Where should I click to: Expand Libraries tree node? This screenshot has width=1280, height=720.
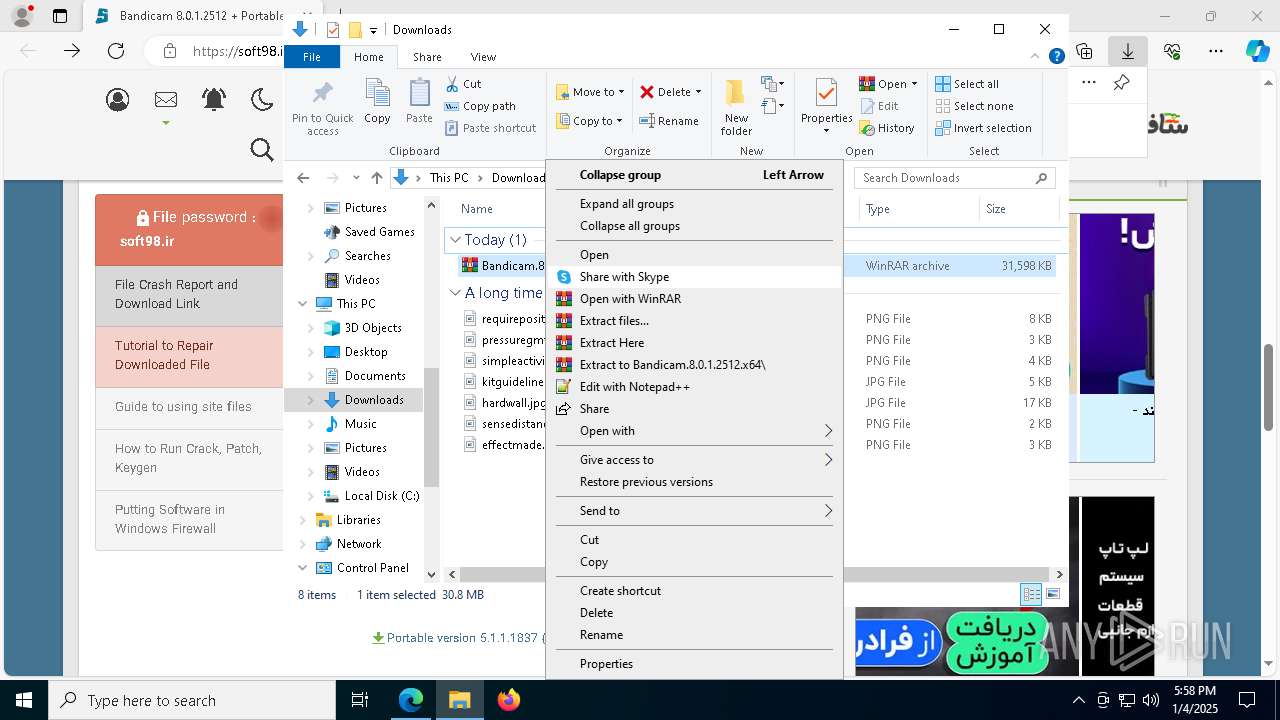303,520
